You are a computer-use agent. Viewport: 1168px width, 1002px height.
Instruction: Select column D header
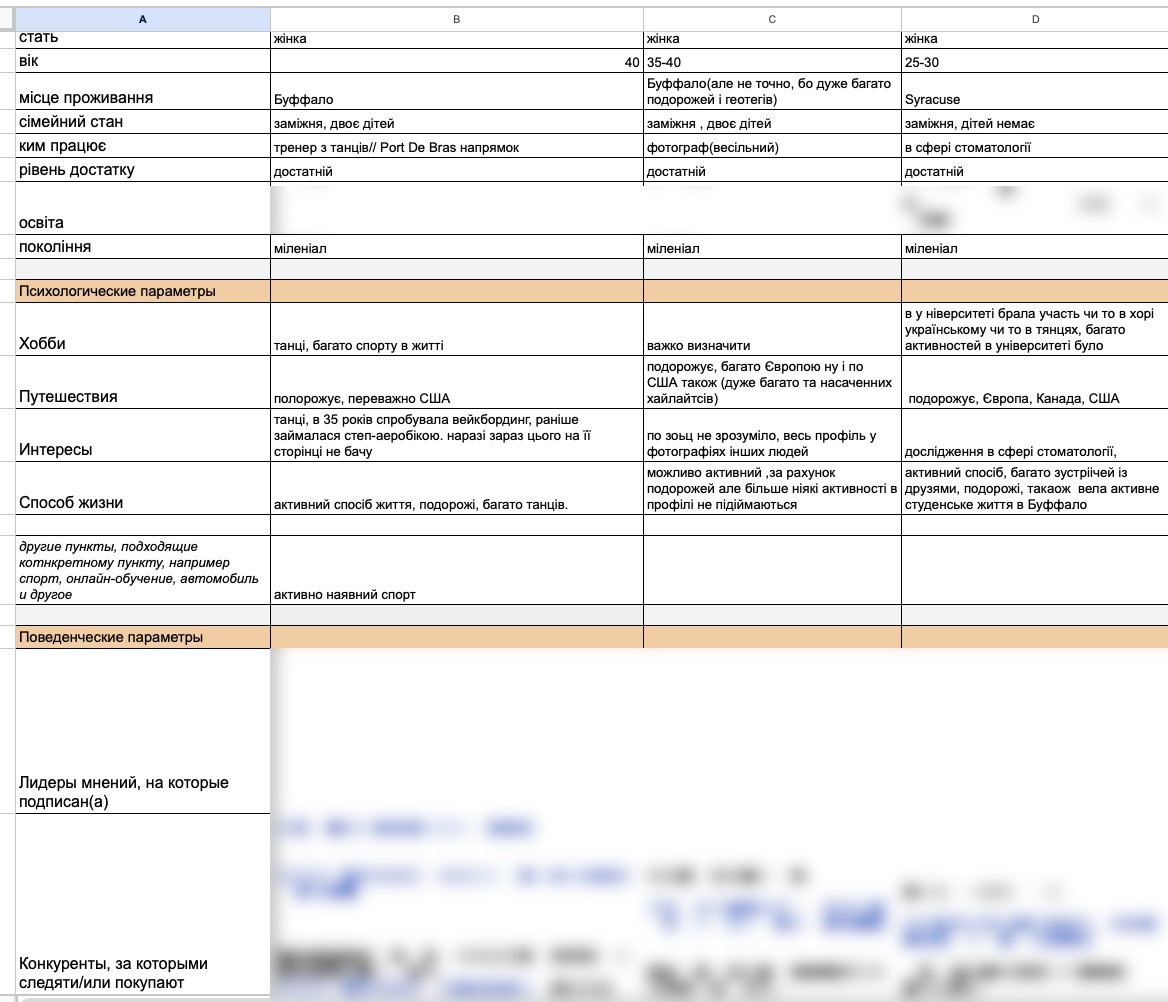pyautogui.click(x=1035, y=19)
